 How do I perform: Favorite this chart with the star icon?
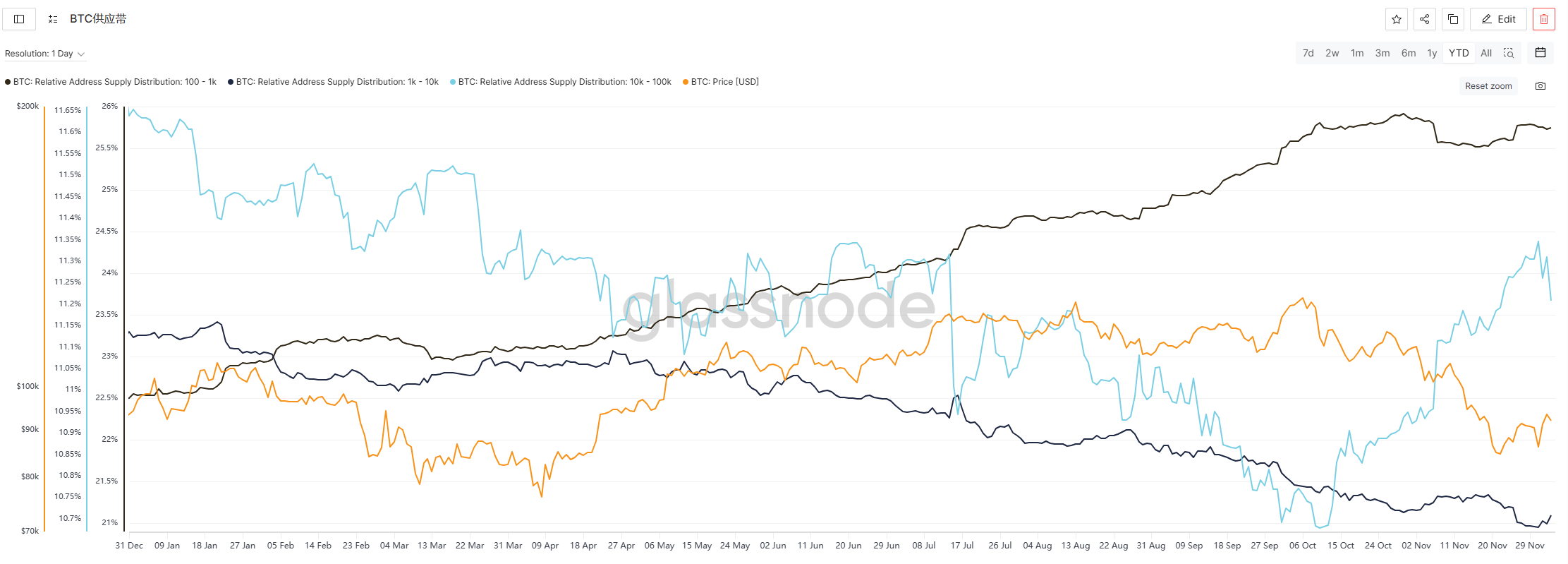tap(1397, 19)
